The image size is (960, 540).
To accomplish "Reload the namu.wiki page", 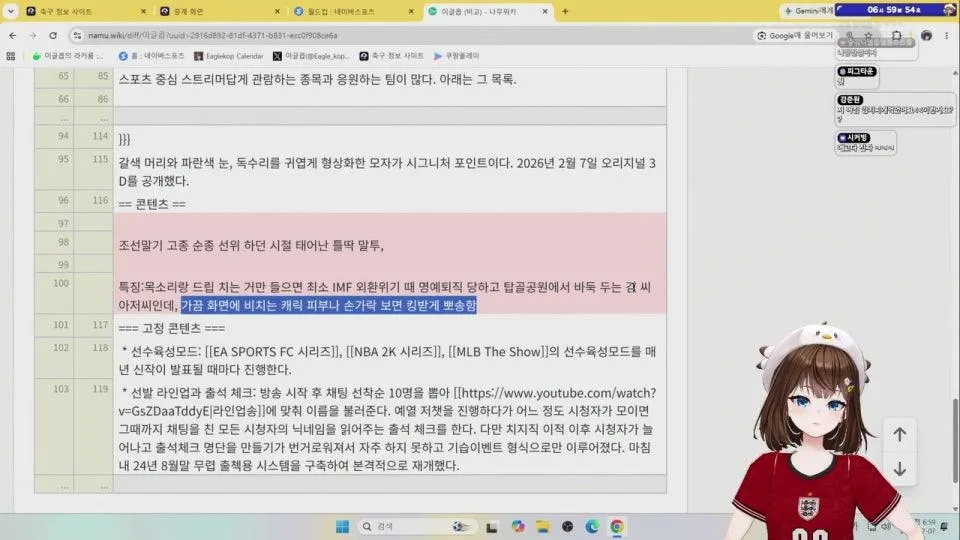I will (x=53, y=36).
